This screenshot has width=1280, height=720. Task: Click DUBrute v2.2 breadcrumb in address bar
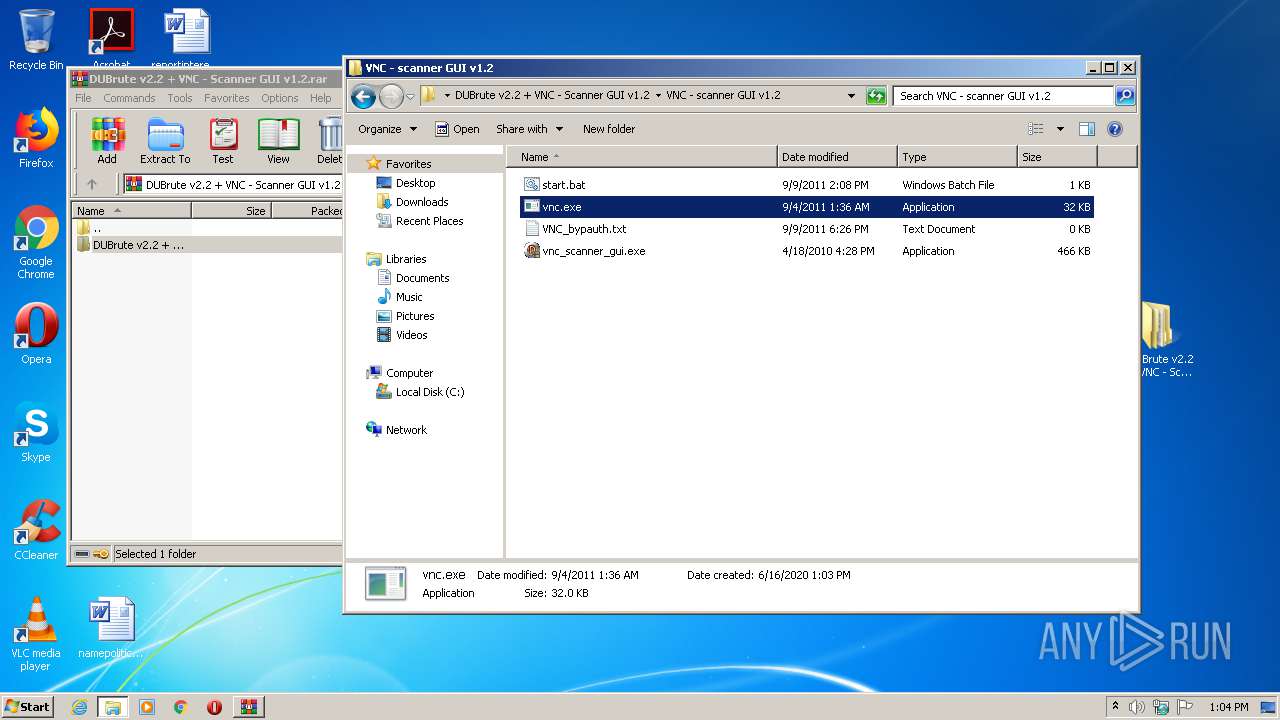point(552,96)
